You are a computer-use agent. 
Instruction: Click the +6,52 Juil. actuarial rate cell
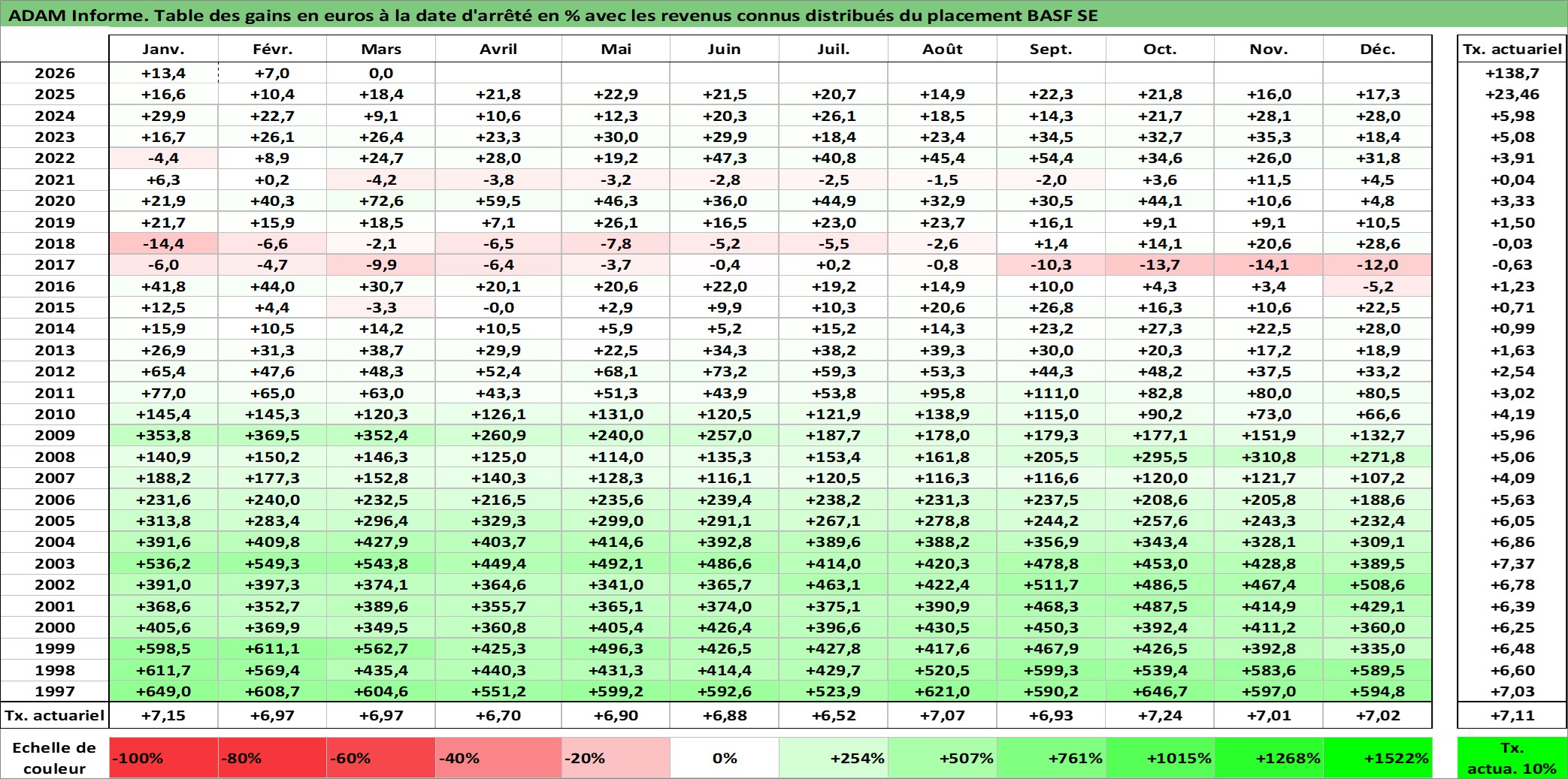834,715
